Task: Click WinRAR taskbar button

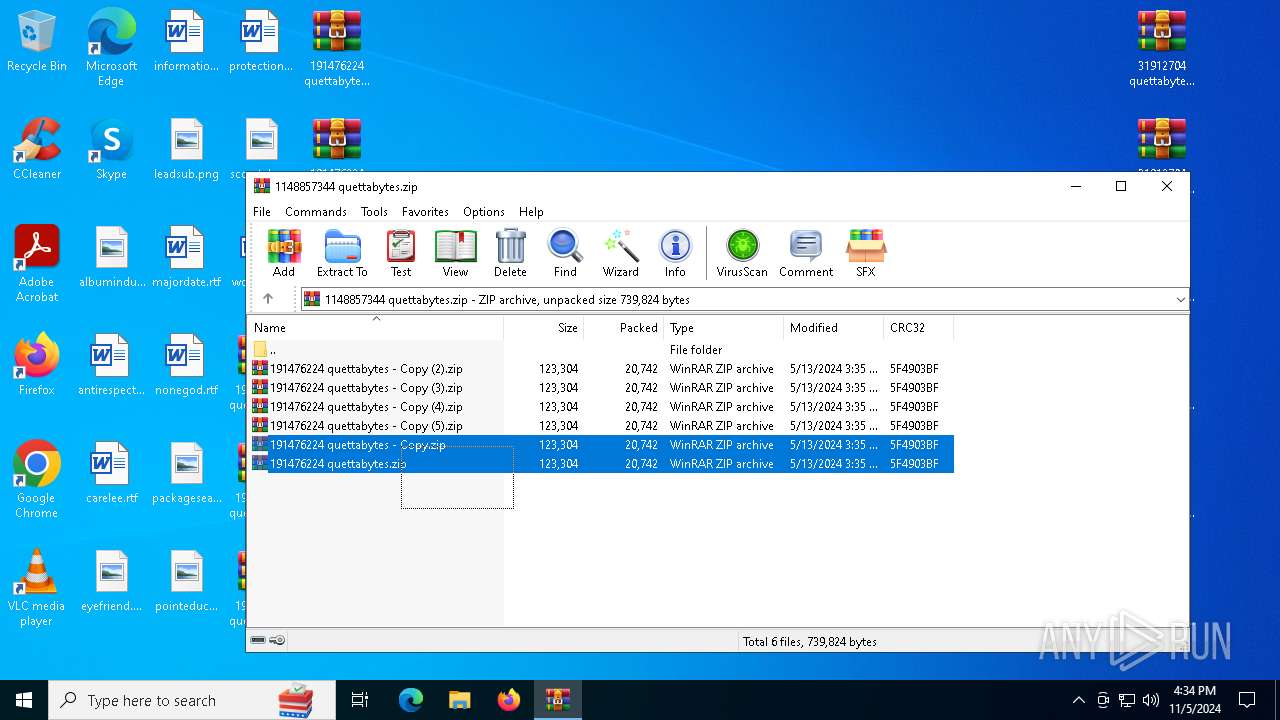Action: [557, 700]
